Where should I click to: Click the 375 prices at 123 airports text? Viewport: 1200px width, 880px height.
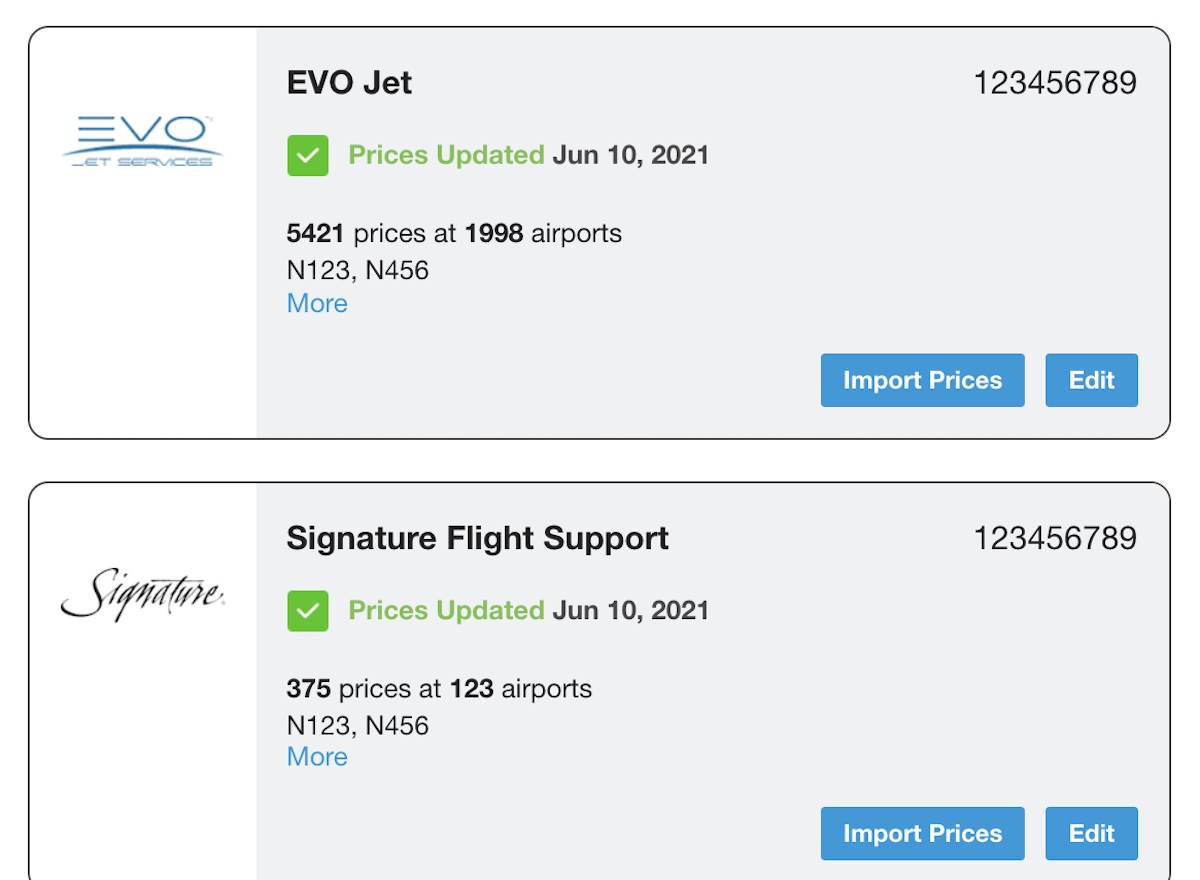439,689
